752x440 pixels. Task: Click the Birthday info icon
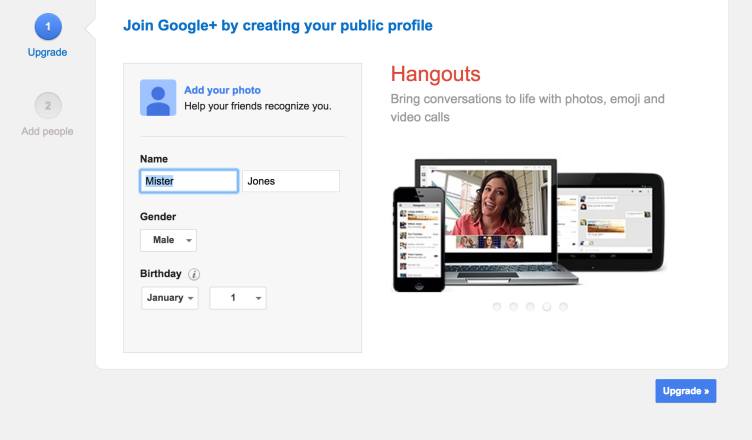pos(195,275)
